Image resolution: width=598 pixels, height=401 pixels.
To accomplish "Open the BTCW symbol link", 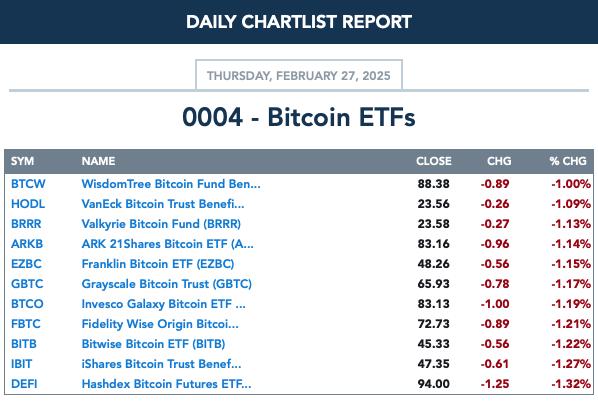I will coord(28,184).
